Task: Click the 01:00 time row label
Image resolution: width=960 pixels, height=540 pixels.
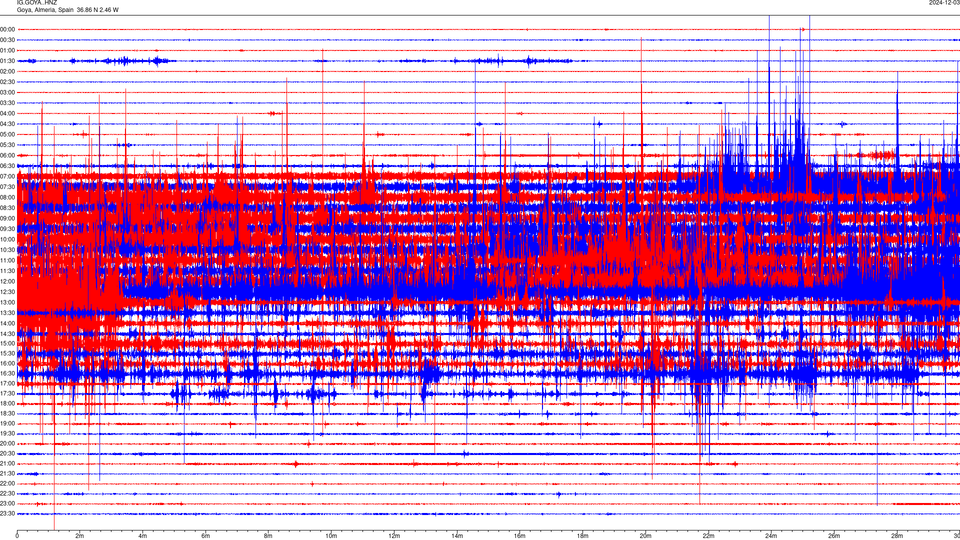Action: pos(8,50)
